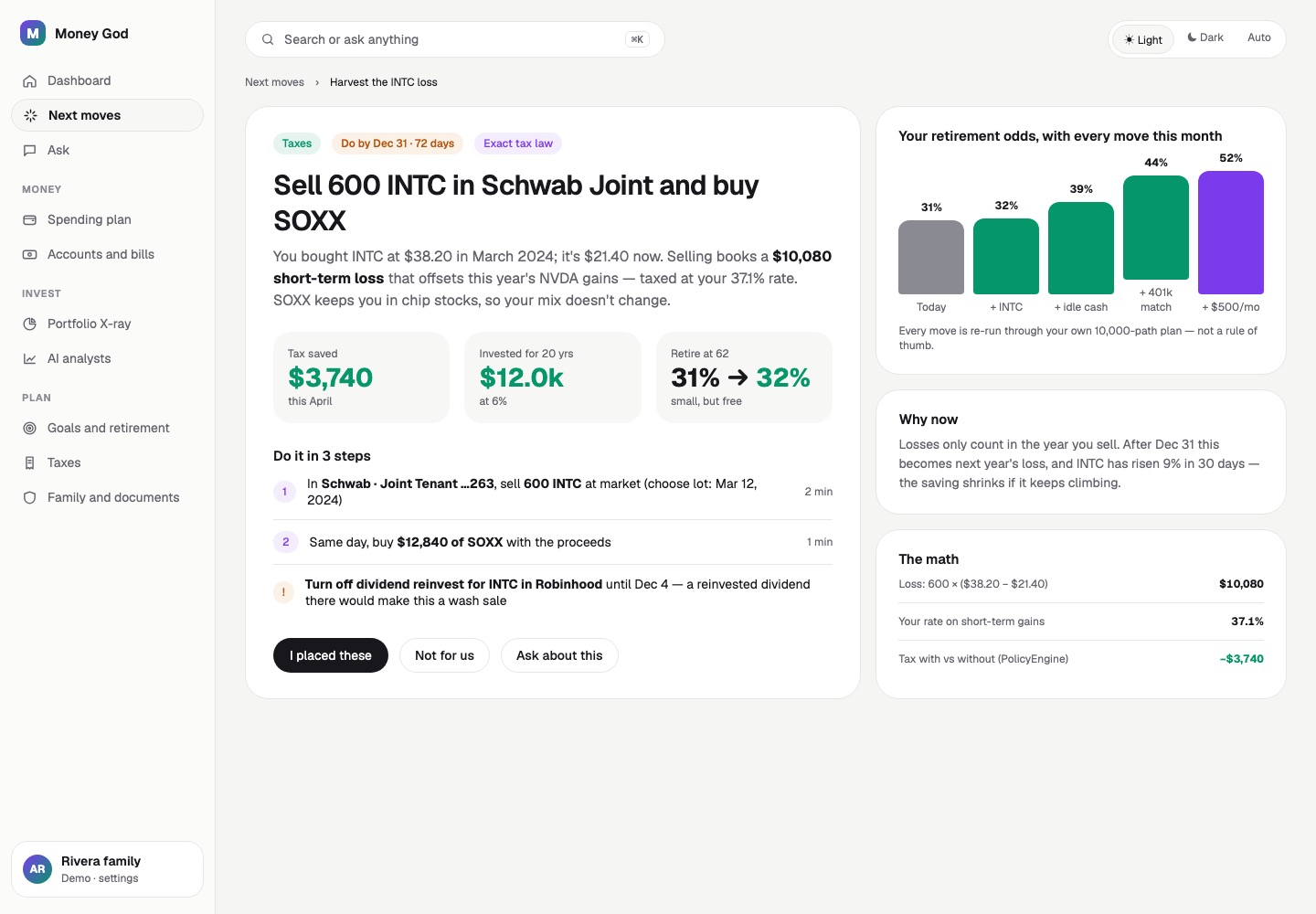The width and height of the screenshot is (1316, 914).
Task: Open the Rivera family account settings card
Action: (107, 869)
